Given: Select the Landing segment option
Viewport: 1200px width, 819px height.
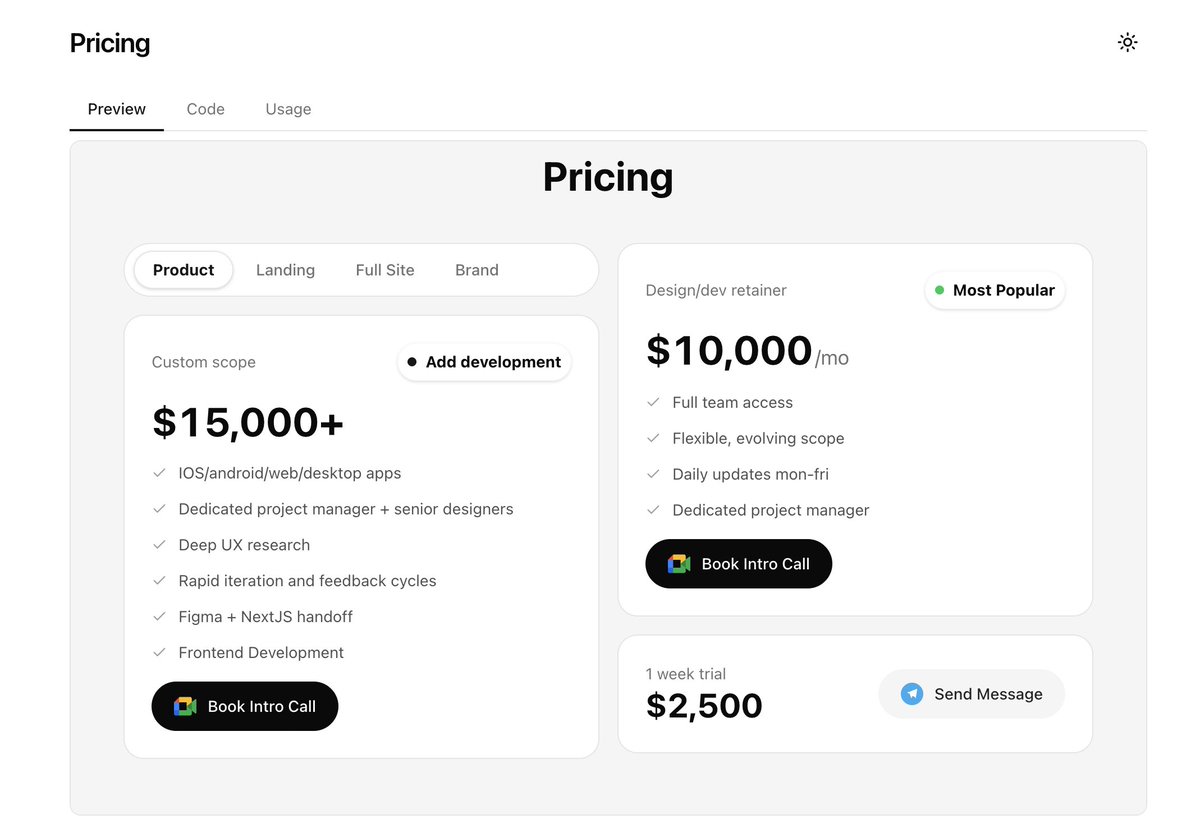Looking at the screenshot, I should [x=285, y=270].
